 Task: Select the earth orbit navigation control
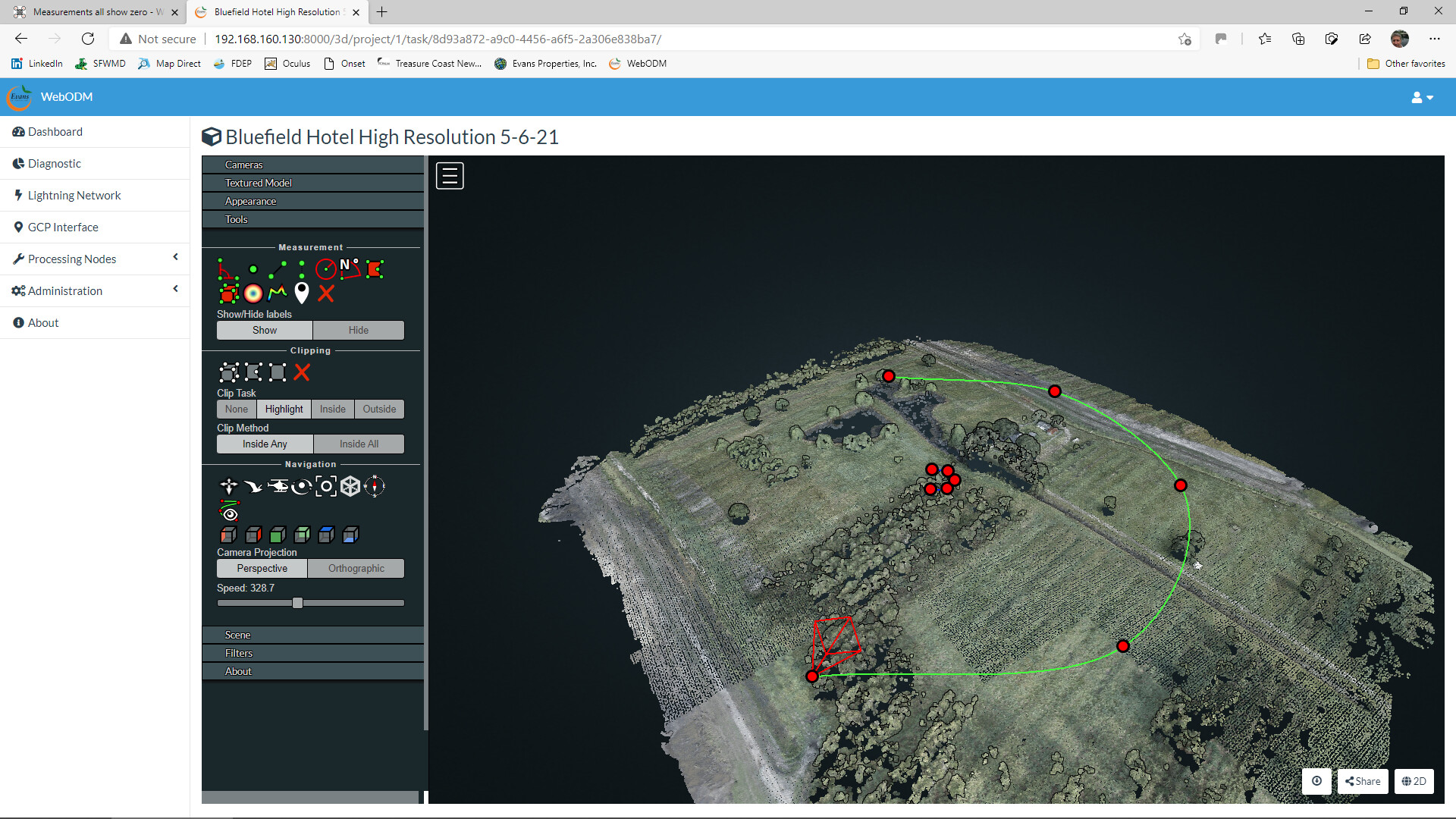pos(302,486)
